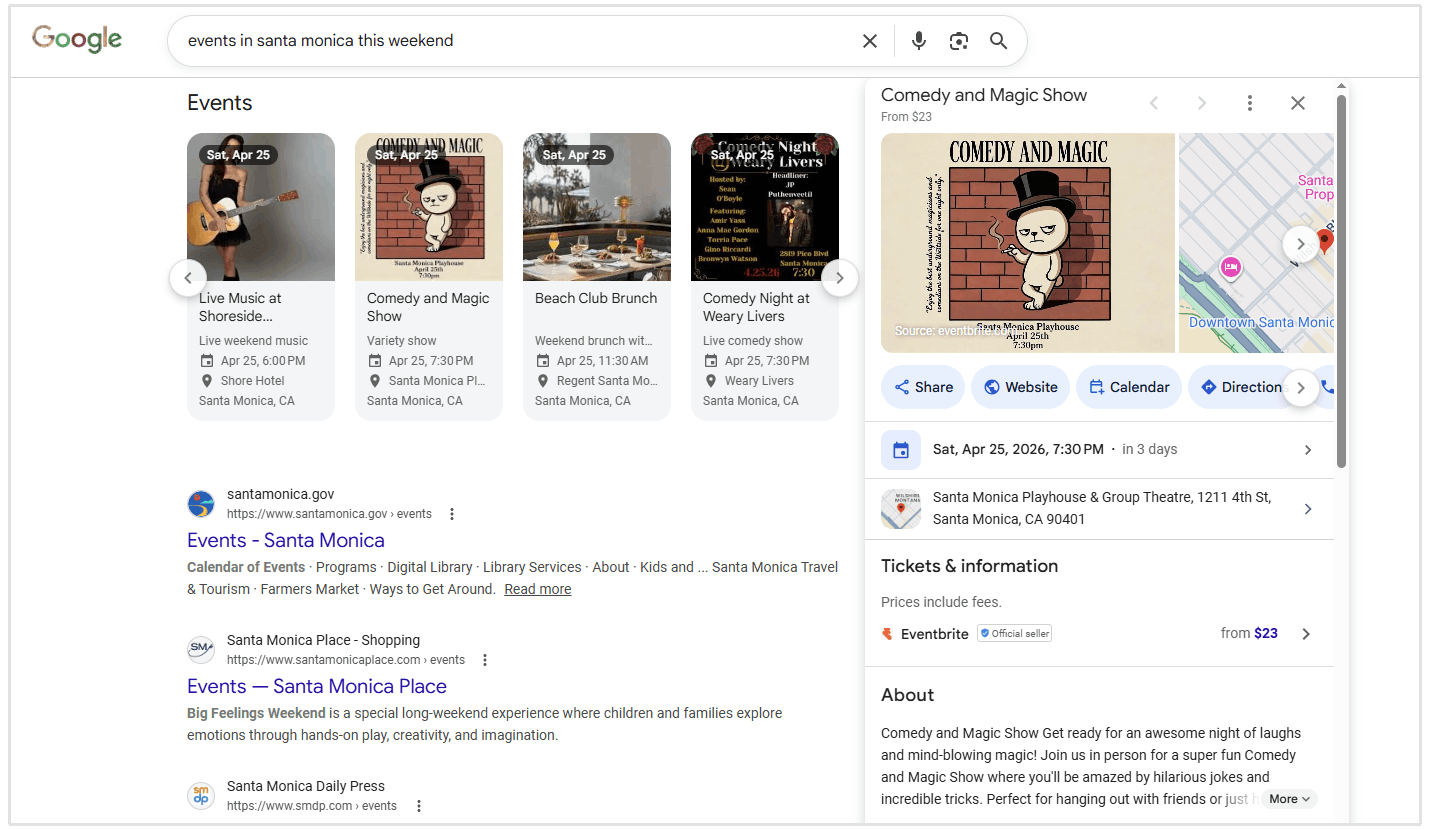
Task: Close the Comedy and Magic Show panel
Action: pyautogui.click(x=1297, y=102)
